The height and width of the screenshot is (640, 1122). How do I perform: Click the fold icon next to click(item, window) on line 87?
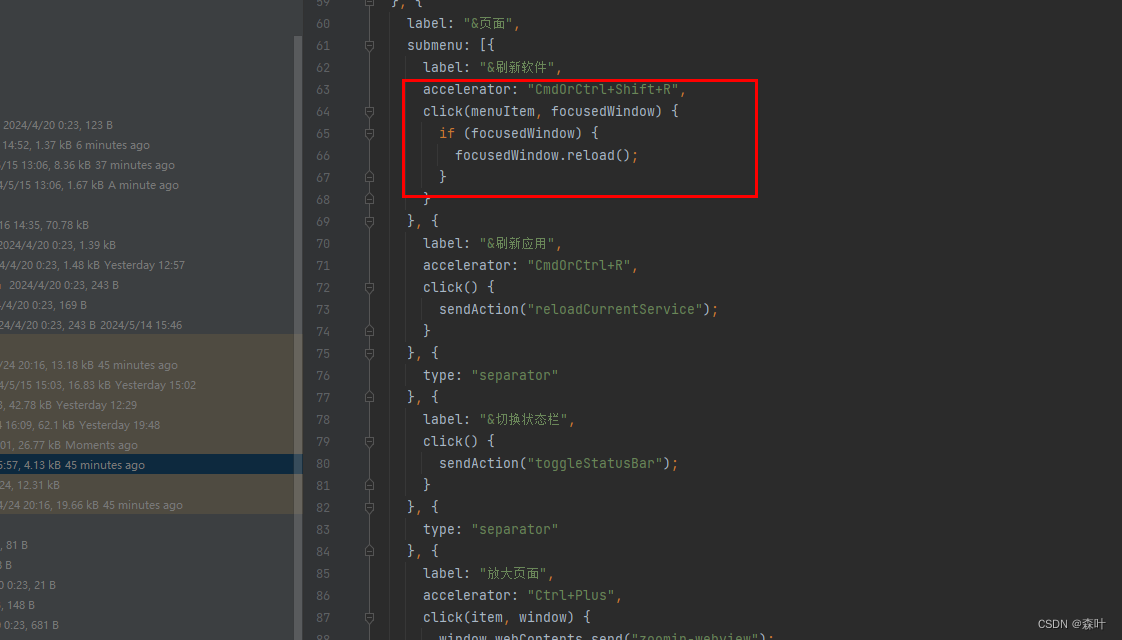[369, 617]
